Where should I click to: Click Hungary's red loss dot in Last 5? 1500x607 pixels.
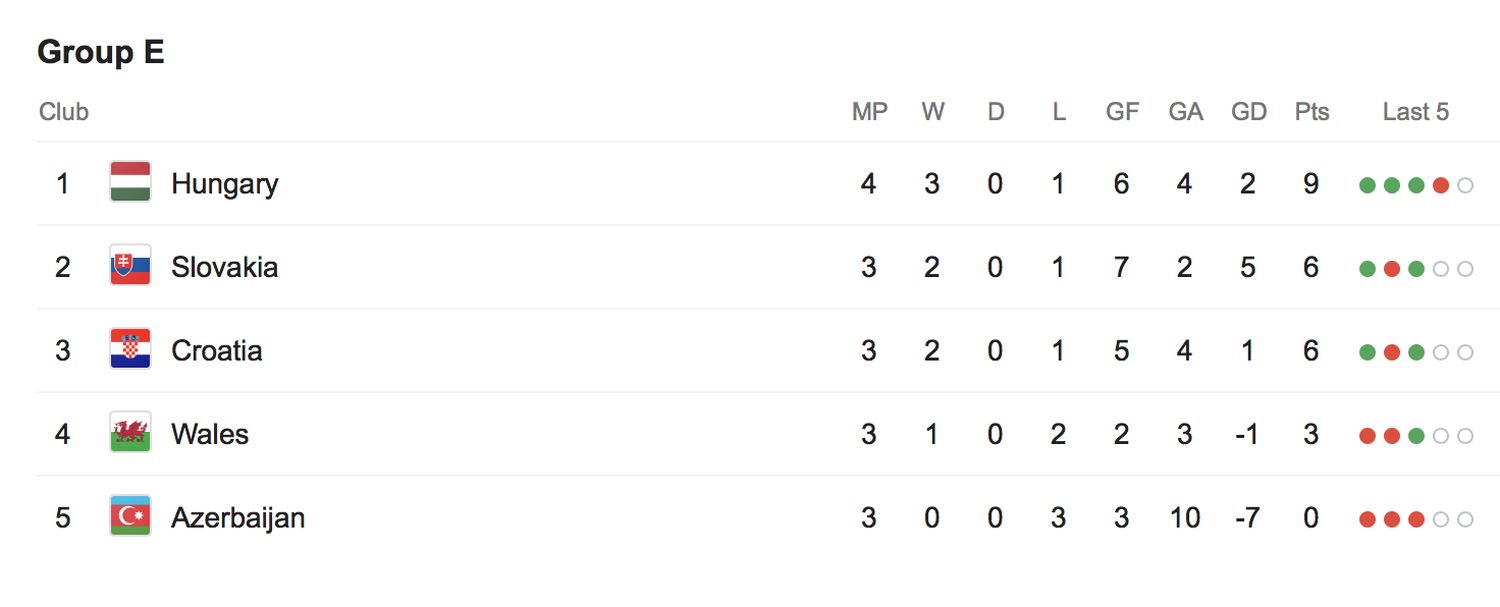point(1440,185)
